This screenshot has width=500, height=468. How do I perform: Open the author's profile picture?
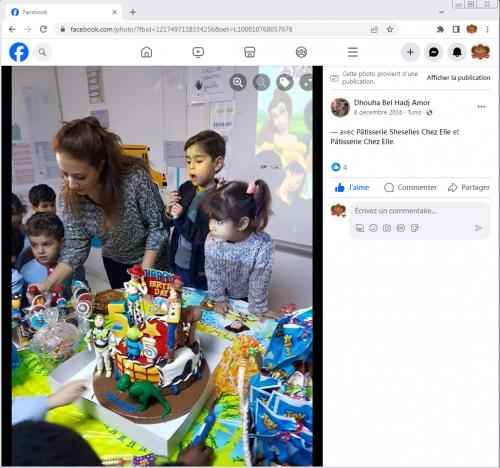340,107
